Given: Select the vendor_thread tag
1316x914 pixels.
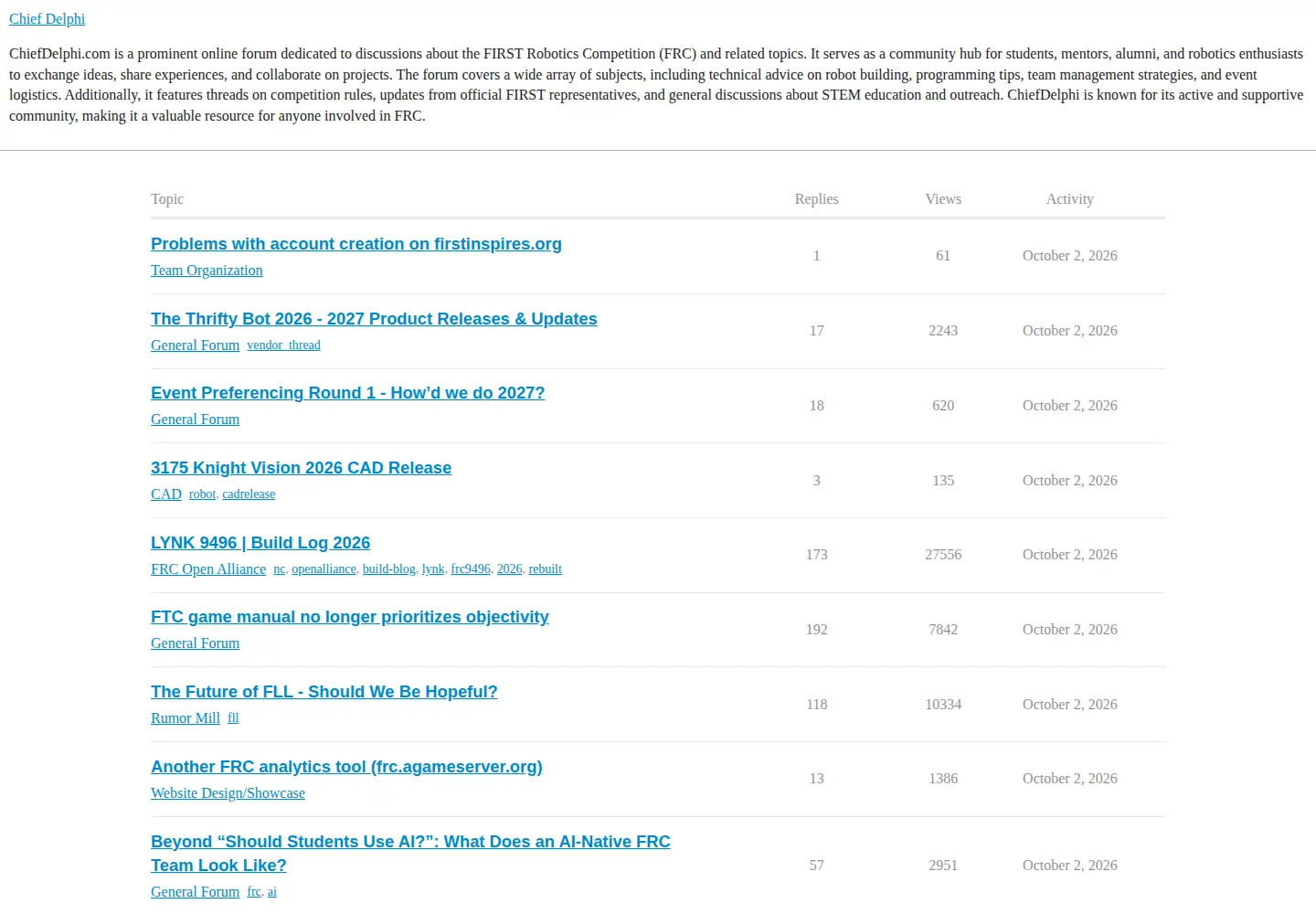Looking at the screenshot, I should click(283, 345).
